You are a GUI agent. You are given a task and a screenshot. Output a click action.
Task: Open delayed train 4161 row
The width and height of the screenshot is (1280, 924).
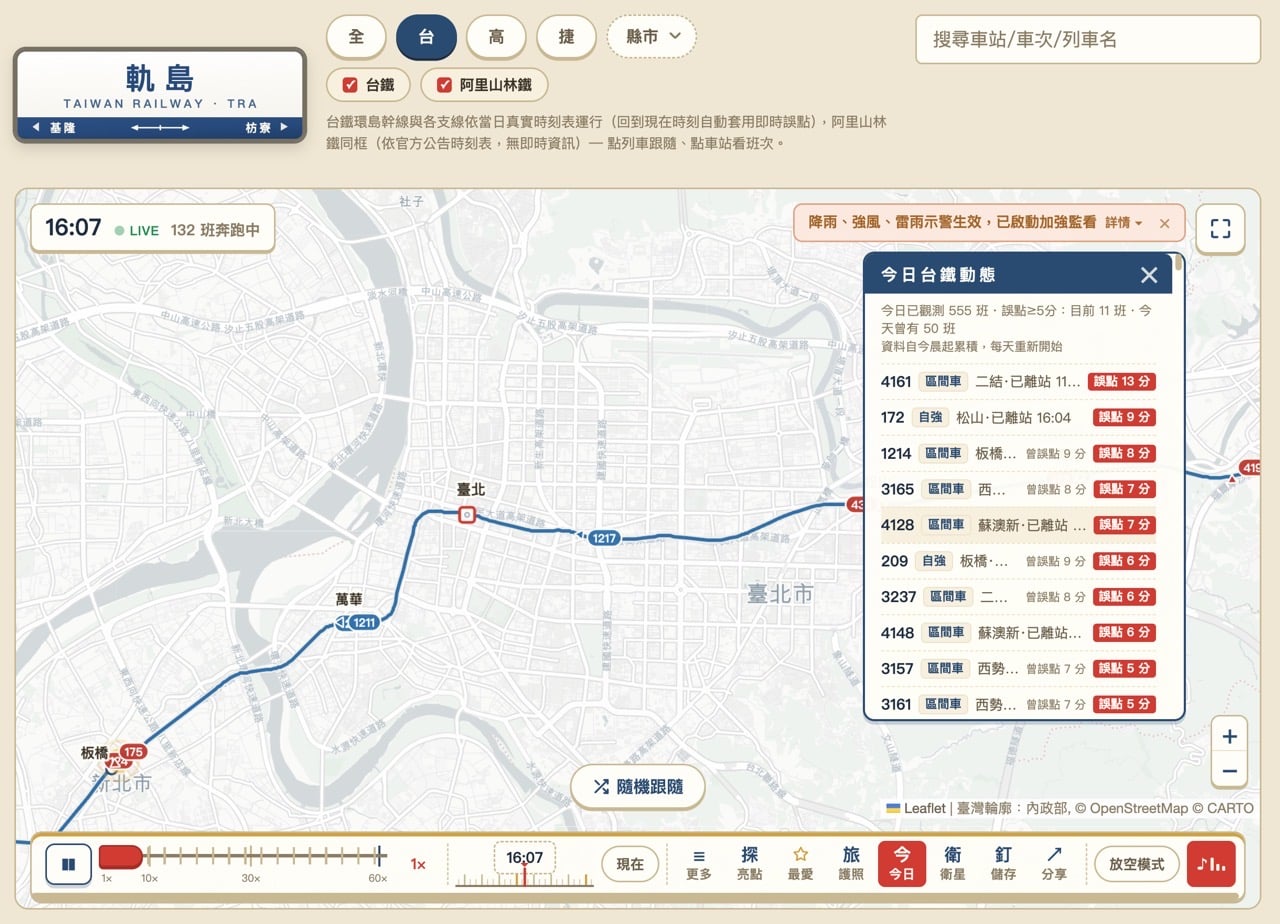point(1018,381)
